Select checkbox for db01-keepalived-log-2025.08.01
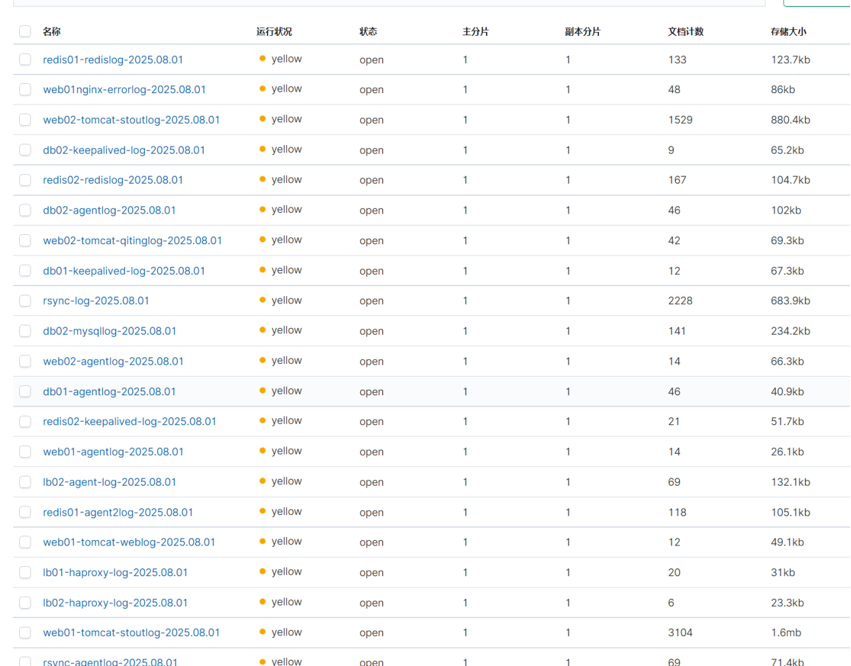This screenshot has width=851, height=666. point(25,270)
